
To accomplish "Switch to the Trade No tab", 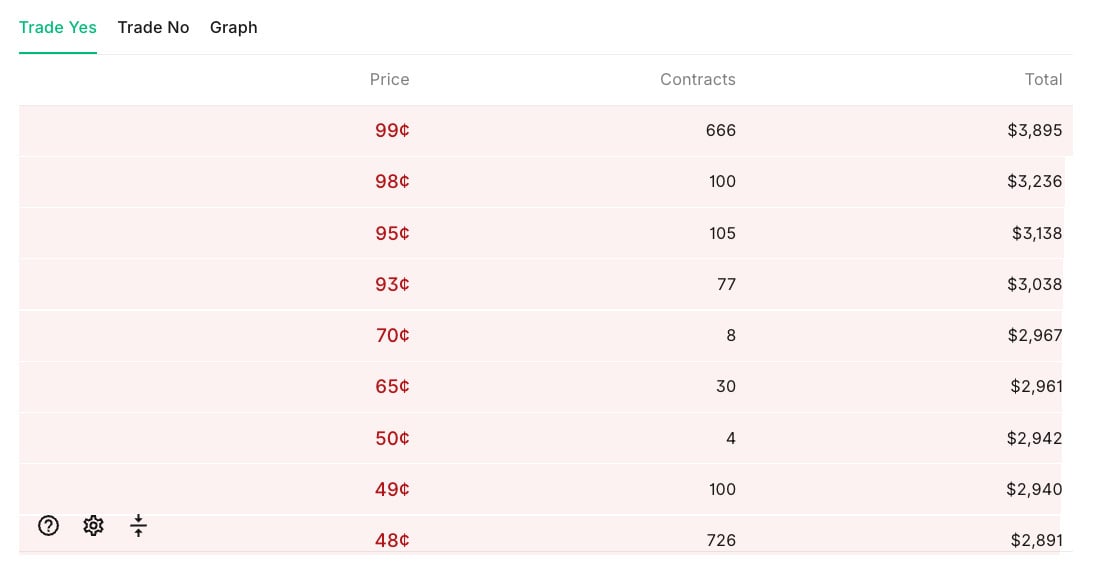I will [153, 27].
